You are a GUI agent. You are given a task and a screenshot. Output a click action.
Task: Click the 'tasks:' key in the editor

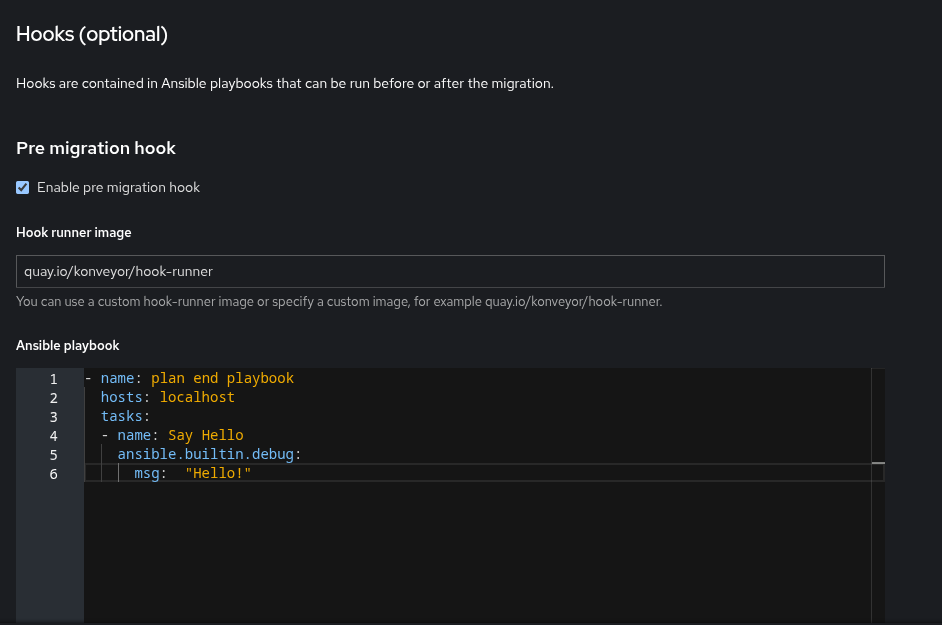click(125, 417)
